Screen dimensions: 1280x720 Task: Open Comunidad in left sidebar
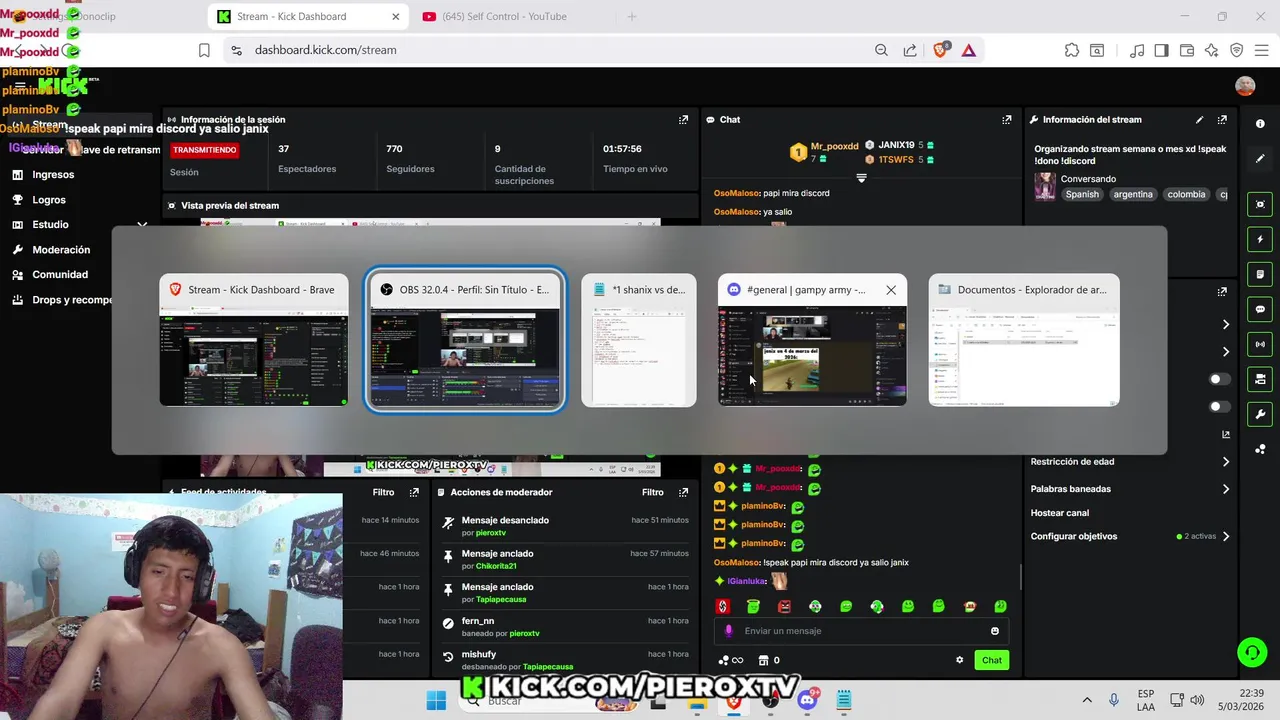[60, 274]
